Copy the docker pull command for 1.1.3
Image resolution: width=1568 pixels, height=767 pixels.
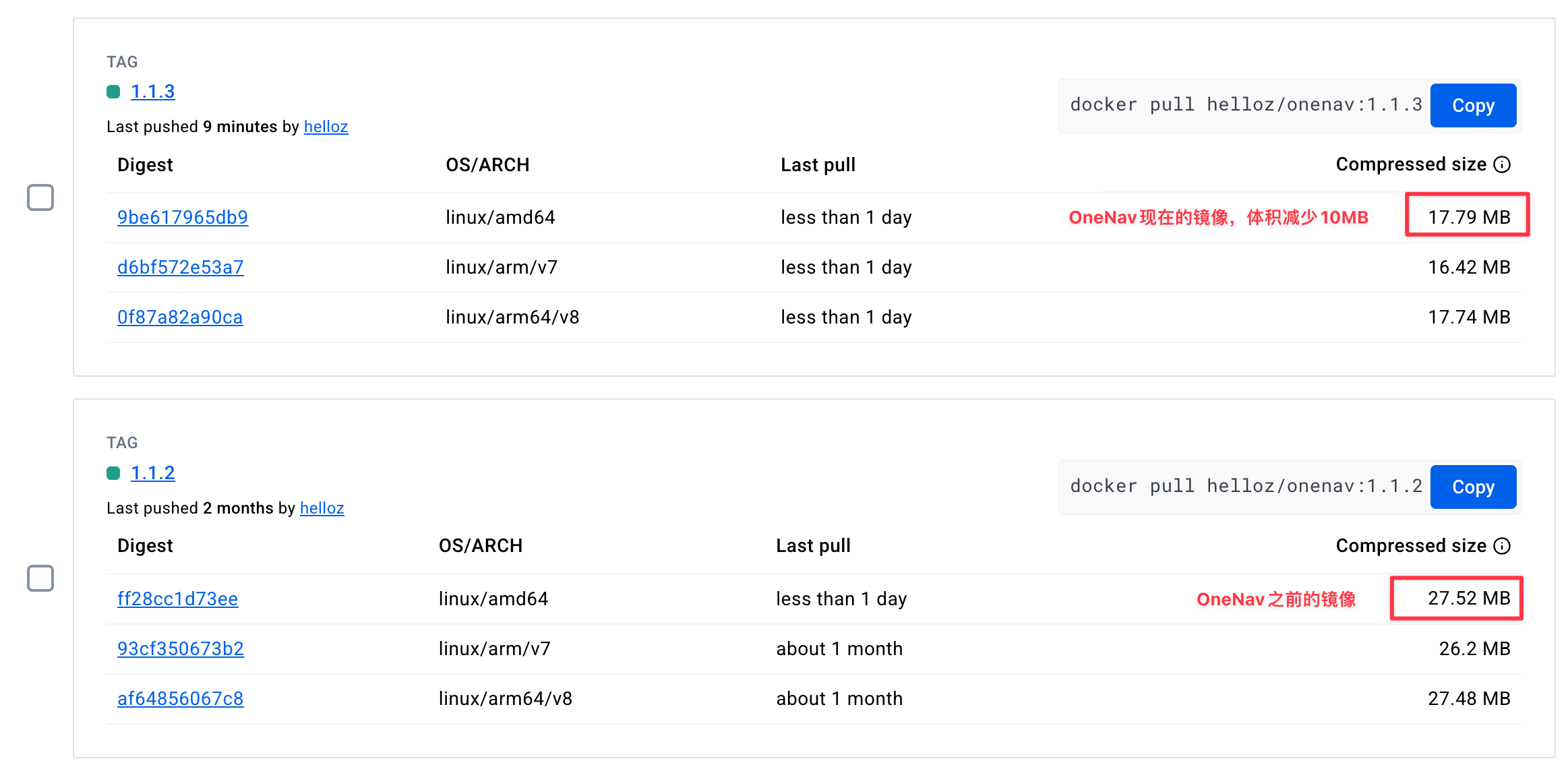click(x=1473, y=105)
